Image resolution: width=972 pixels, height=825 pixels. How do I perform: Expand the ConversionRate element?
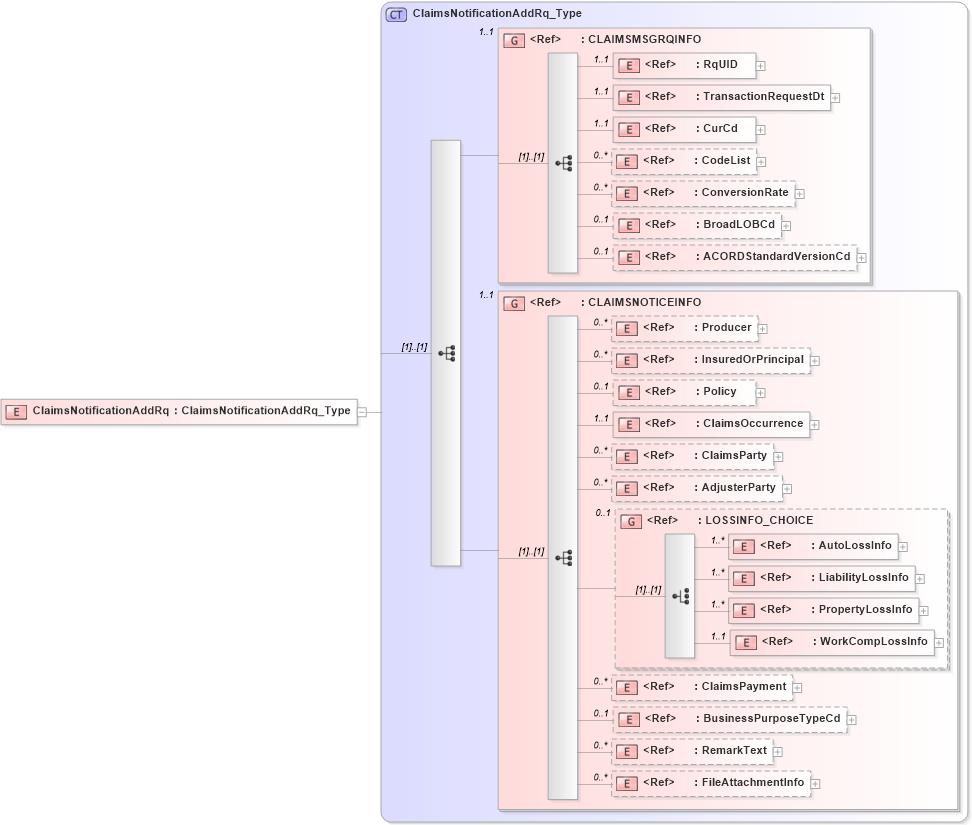pos(800,194)
